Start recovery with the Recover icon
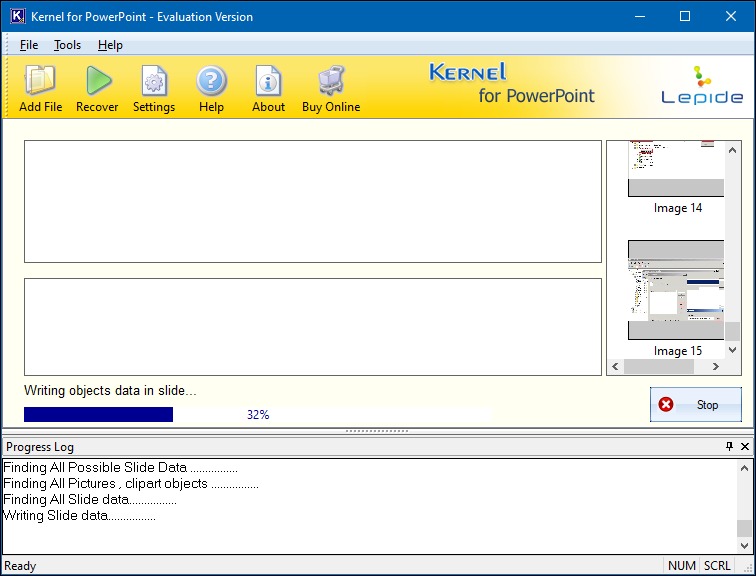756x576 pixels. tap(98, 80)
